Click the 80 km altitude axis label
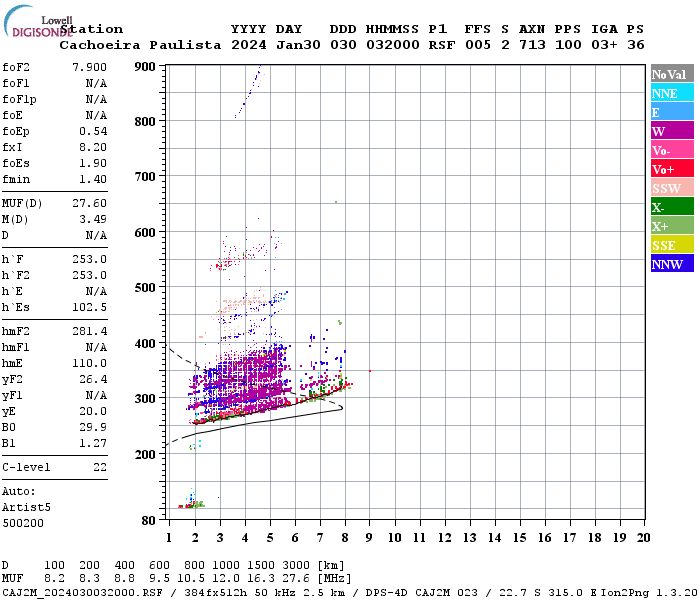This screenshot has width=700, height=600. (x=149, y=520)
